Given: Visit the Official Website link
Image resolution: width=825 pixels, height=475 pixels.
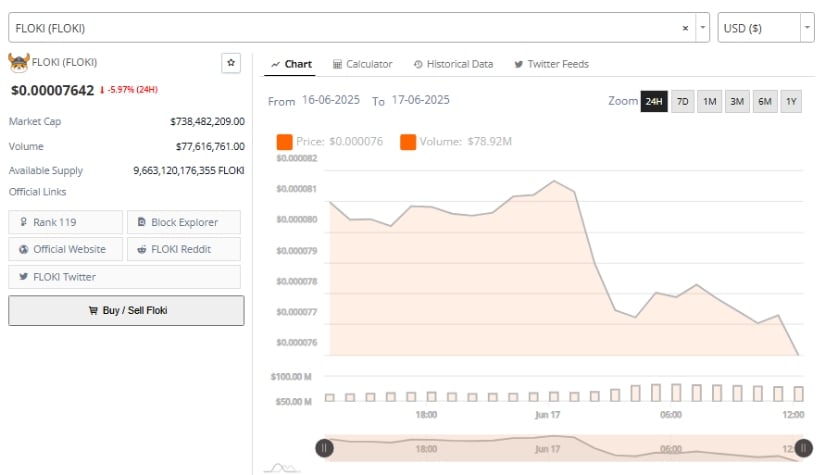Looking at the screenshot, I should tap(65, 249).
